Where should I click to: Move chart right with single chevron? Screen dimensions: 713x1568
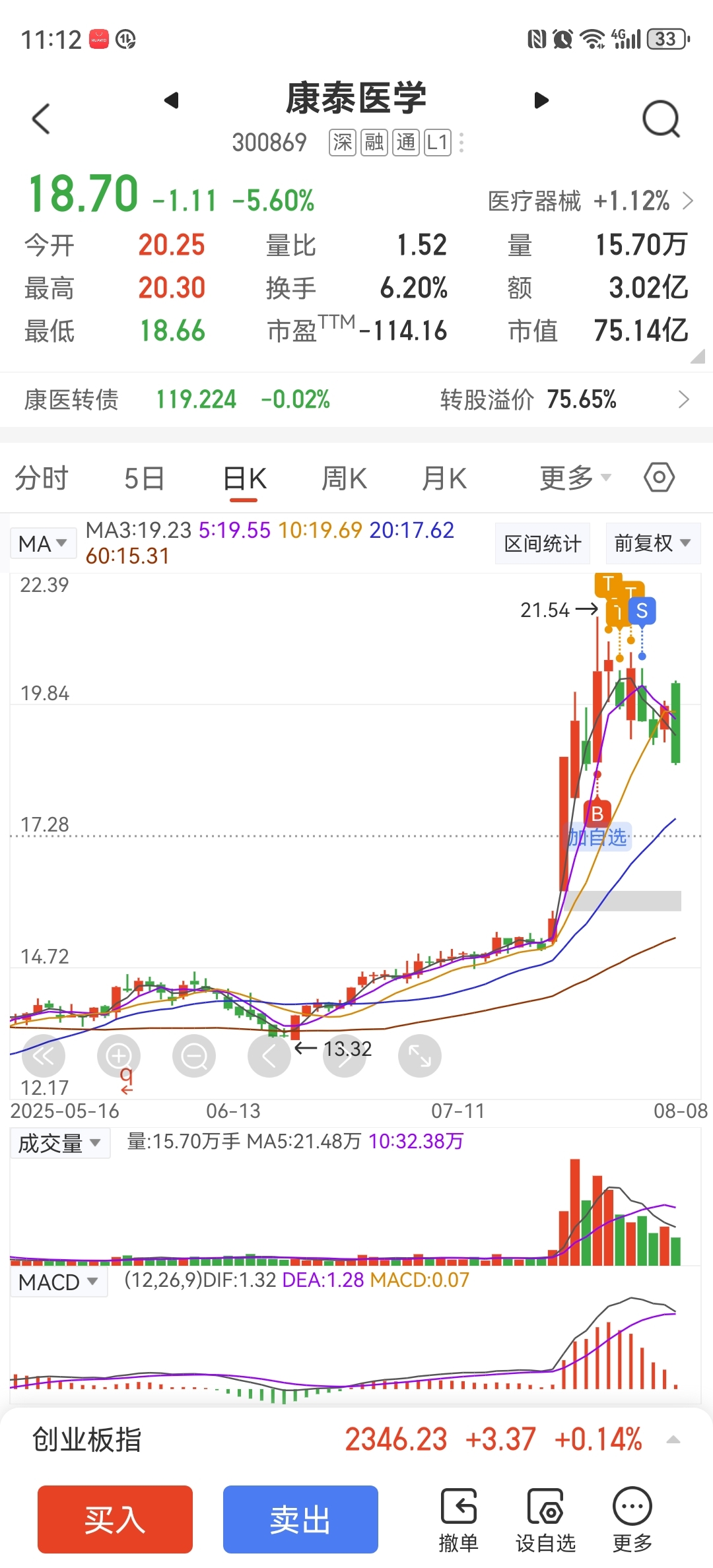345,1056
